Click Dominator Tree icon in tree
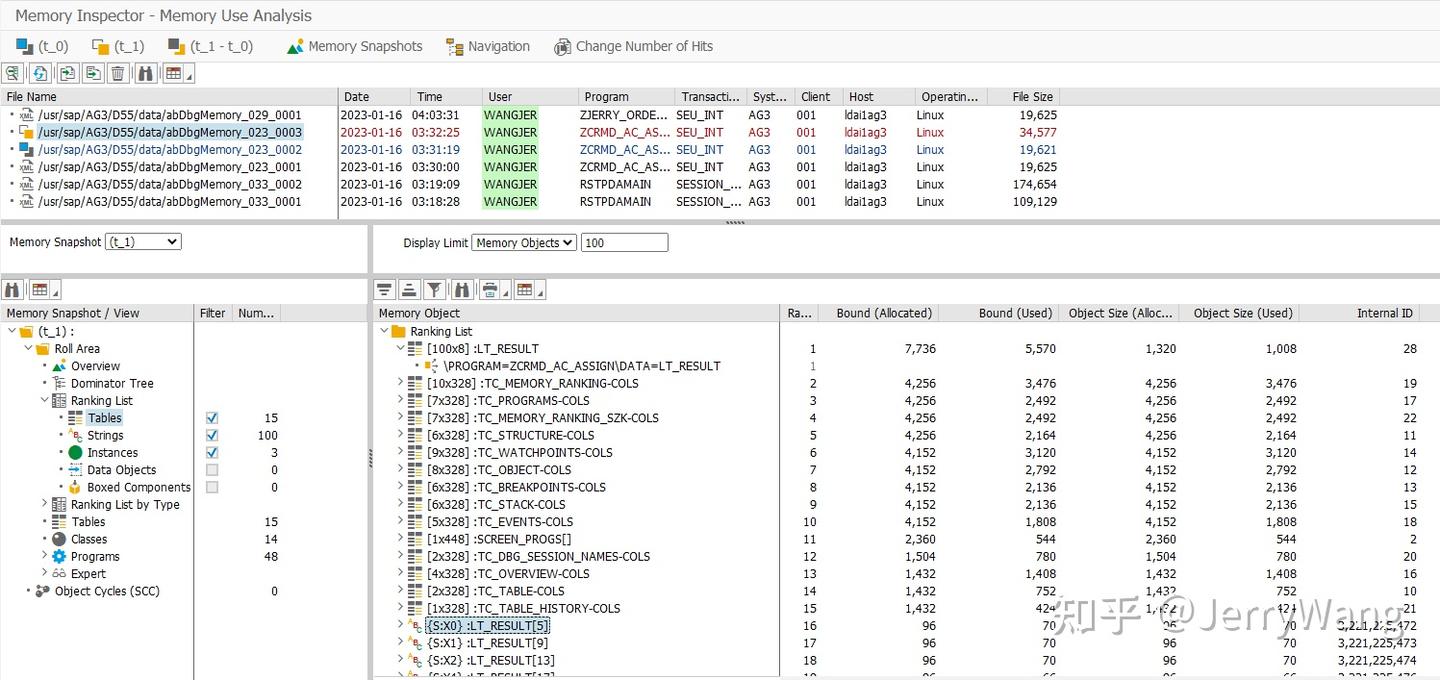1440x680 pixels. [60, 383]
